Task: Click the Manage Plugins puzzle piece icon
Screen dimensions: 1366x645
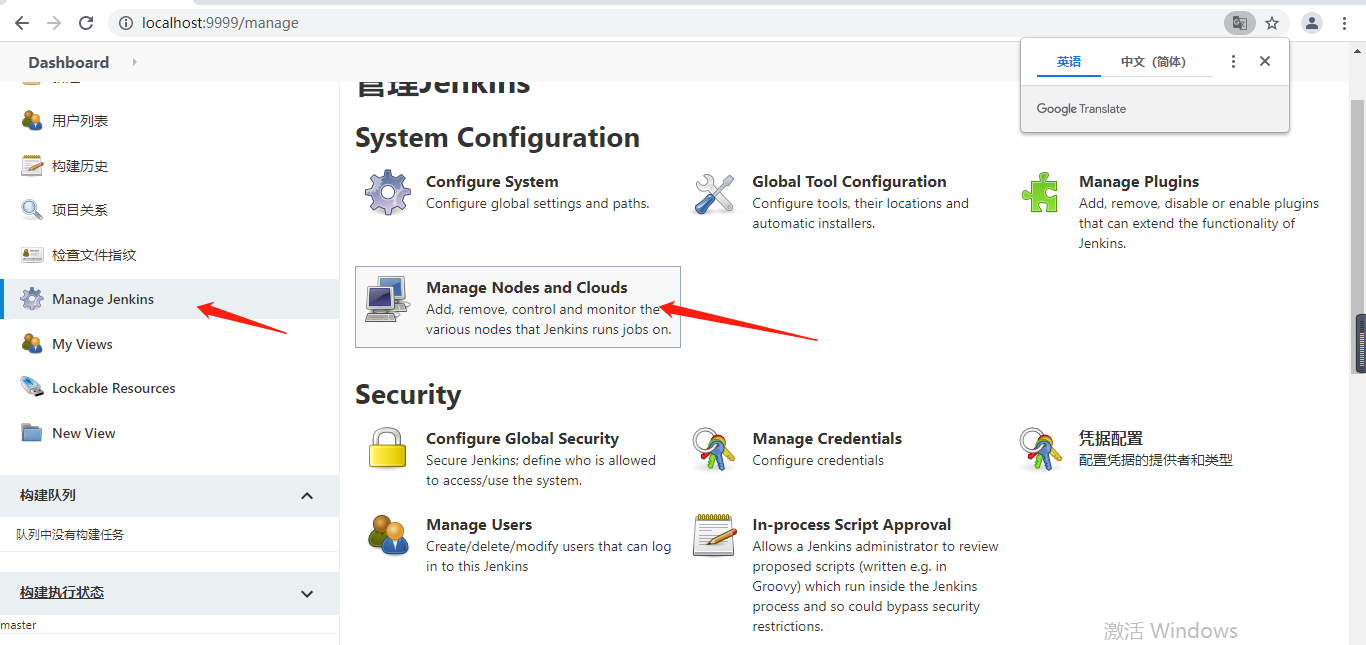Action: (x=1040, y=192)
